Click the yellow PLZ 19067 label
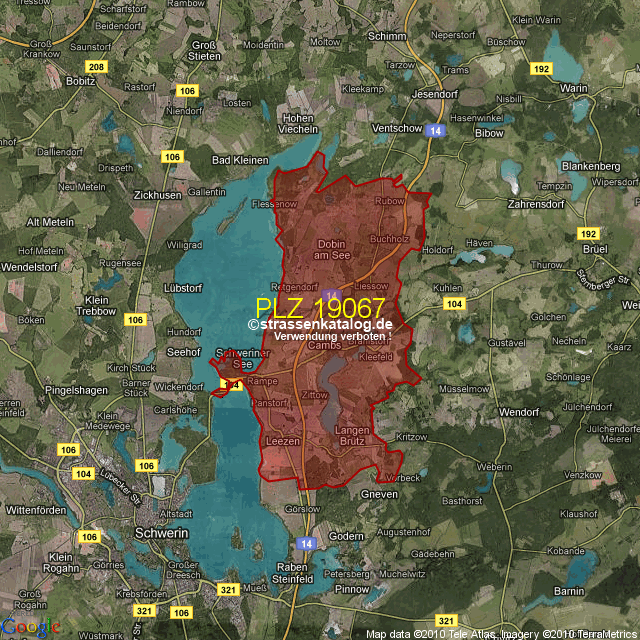 [x=320, y=307]
